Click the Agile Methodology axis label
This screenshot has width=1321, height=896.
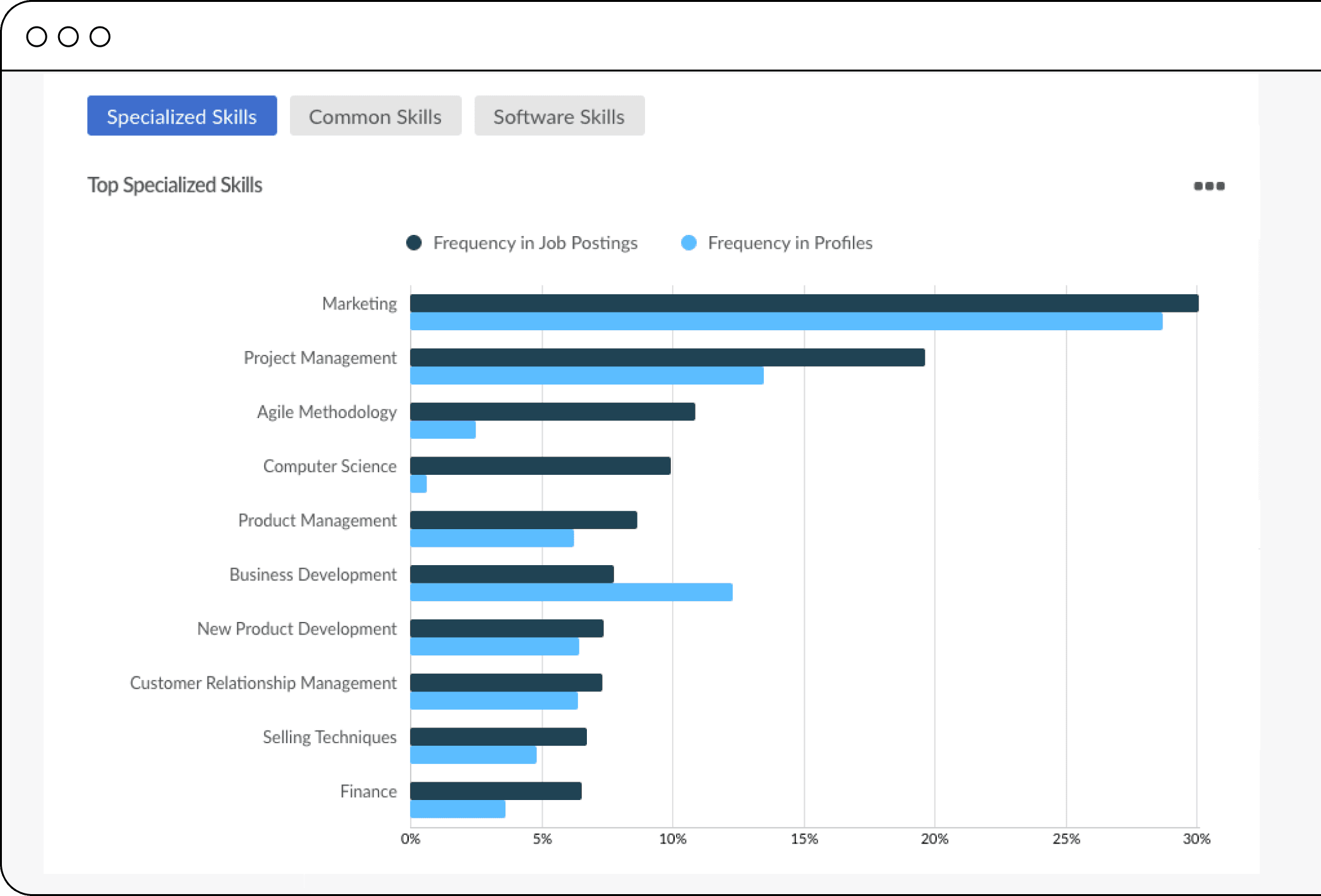(327, 412)
